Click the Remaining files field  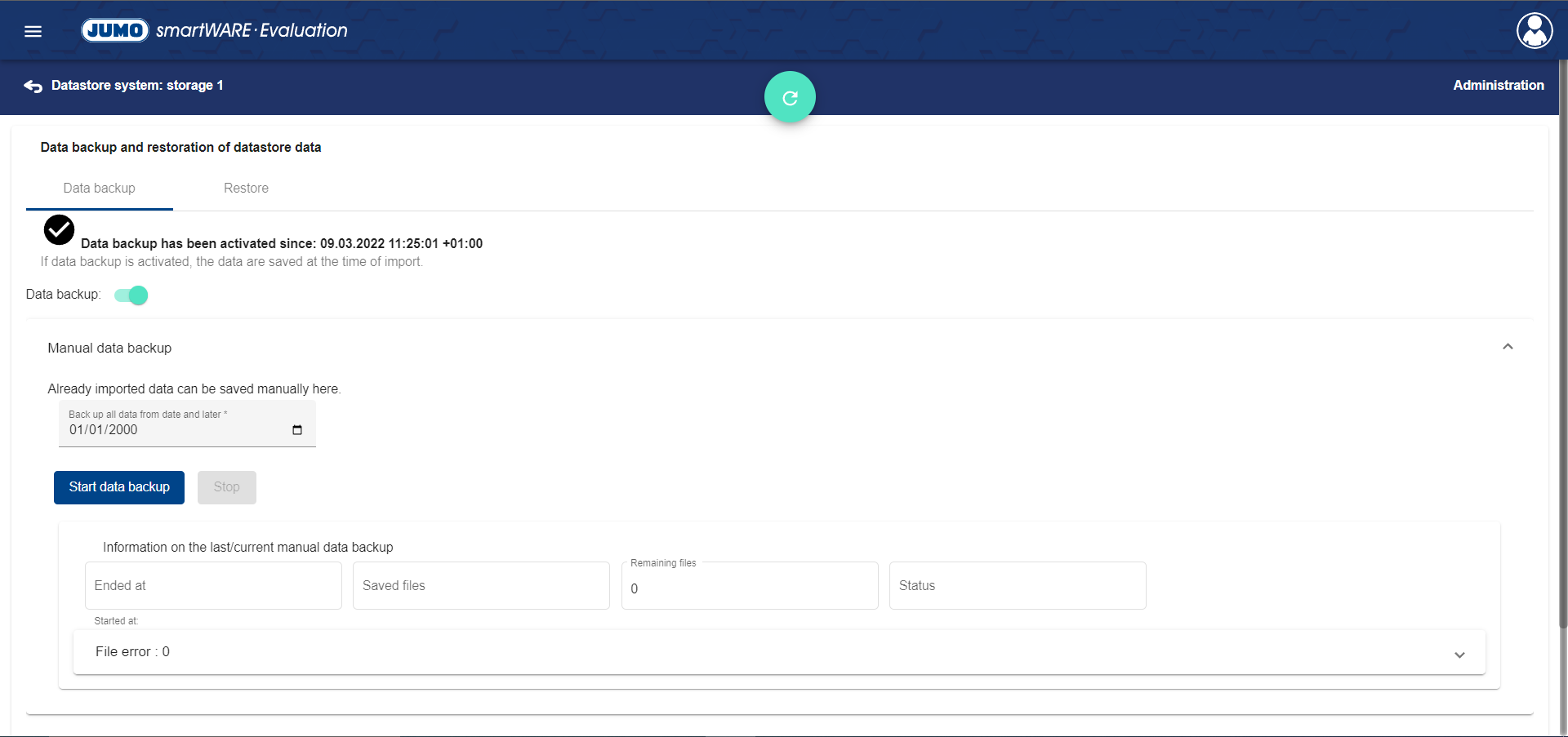(749, 588)
